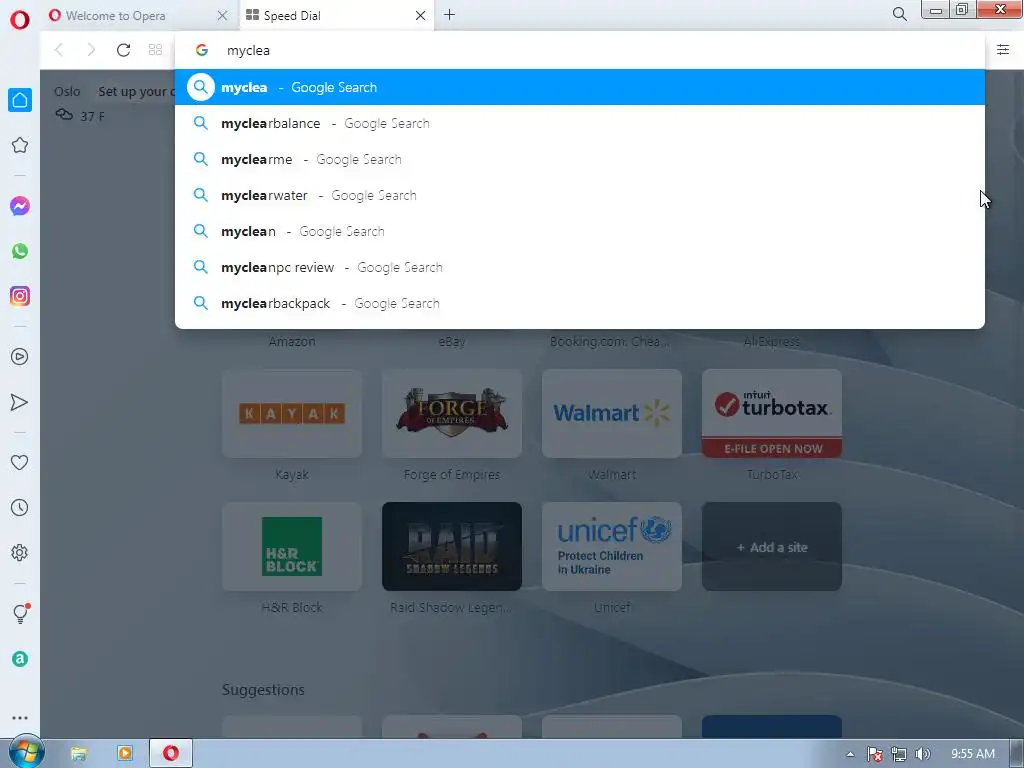Go to Speed Dial home in sidebar
1024x768 pixels.
(20, 100)
